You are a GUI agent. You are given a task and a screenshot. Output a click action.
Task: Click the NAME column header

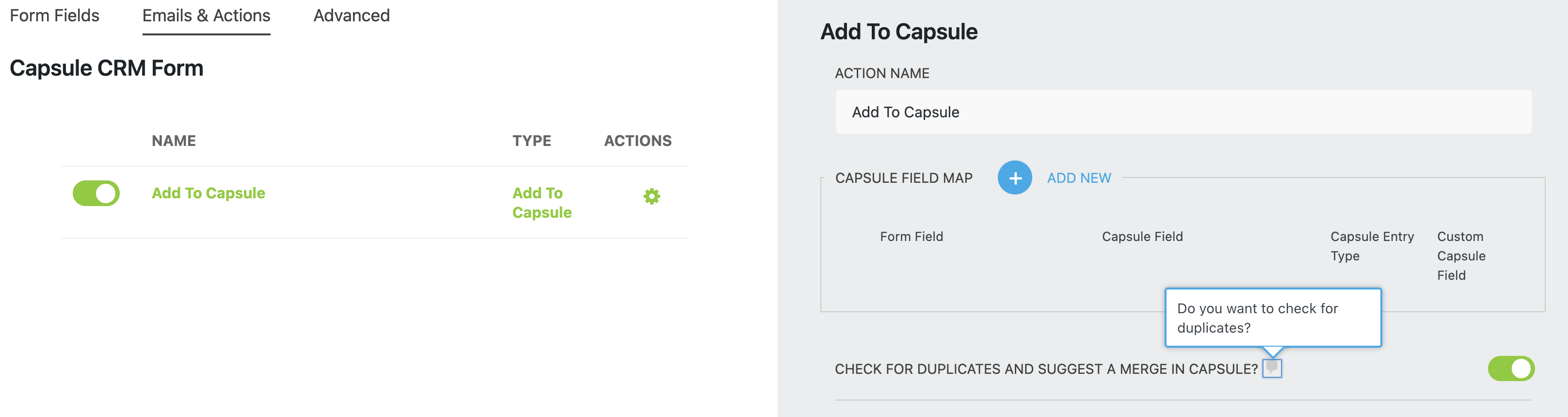point(174,141)
